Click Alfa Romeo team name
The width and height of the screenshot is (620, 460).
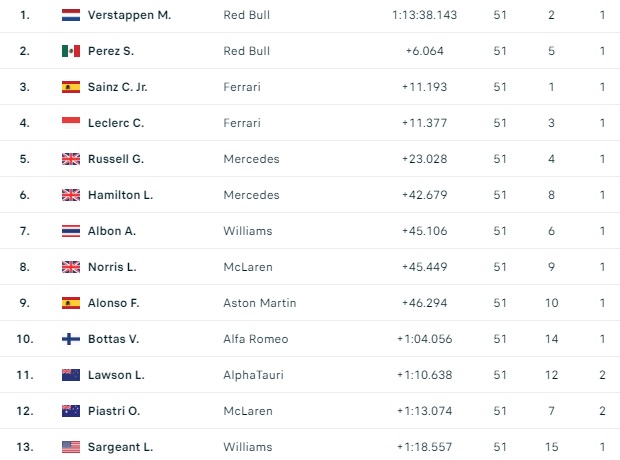click(256, 339)
